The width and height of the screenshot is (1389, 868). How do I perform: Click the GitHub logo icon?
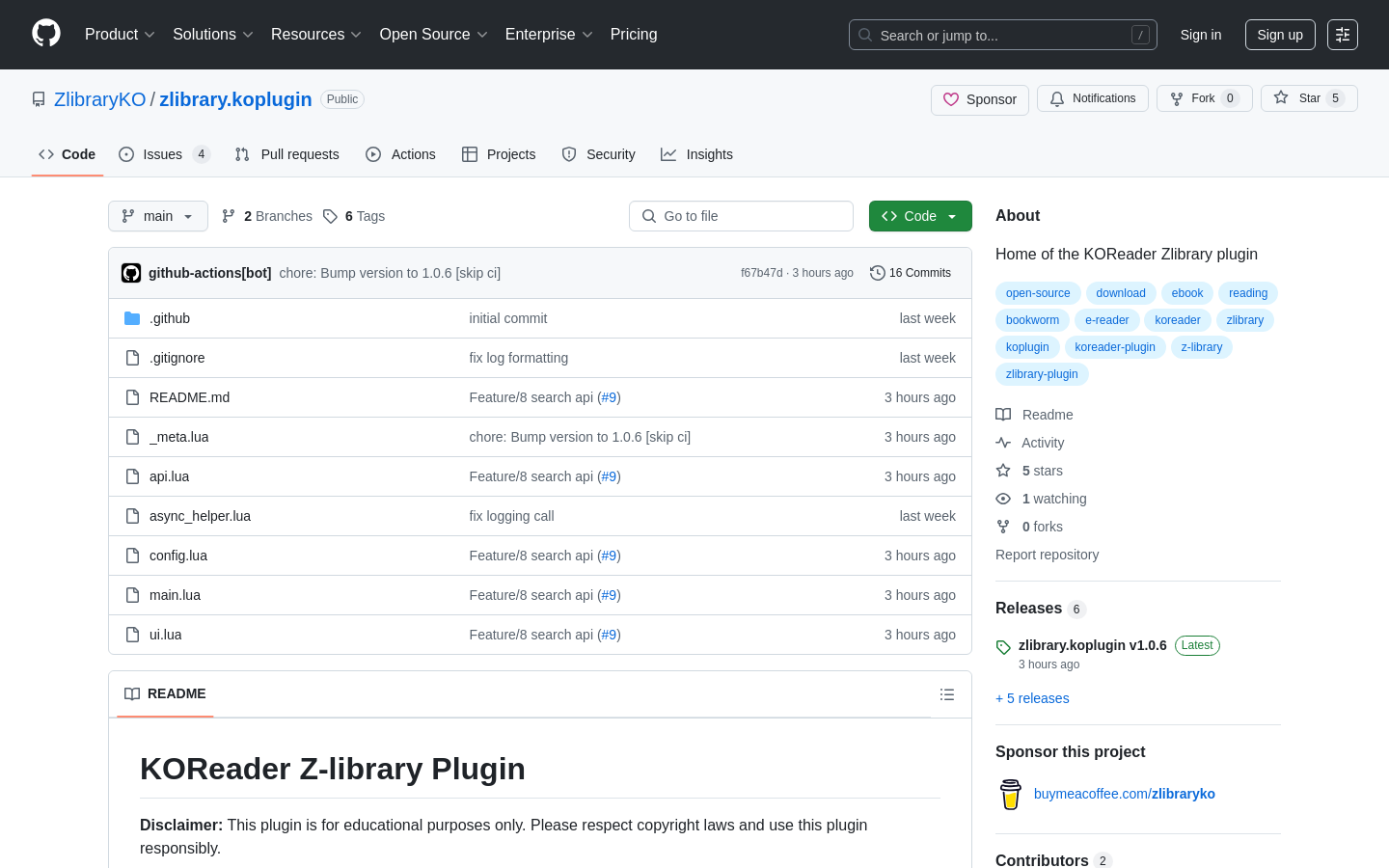point(46,34)
